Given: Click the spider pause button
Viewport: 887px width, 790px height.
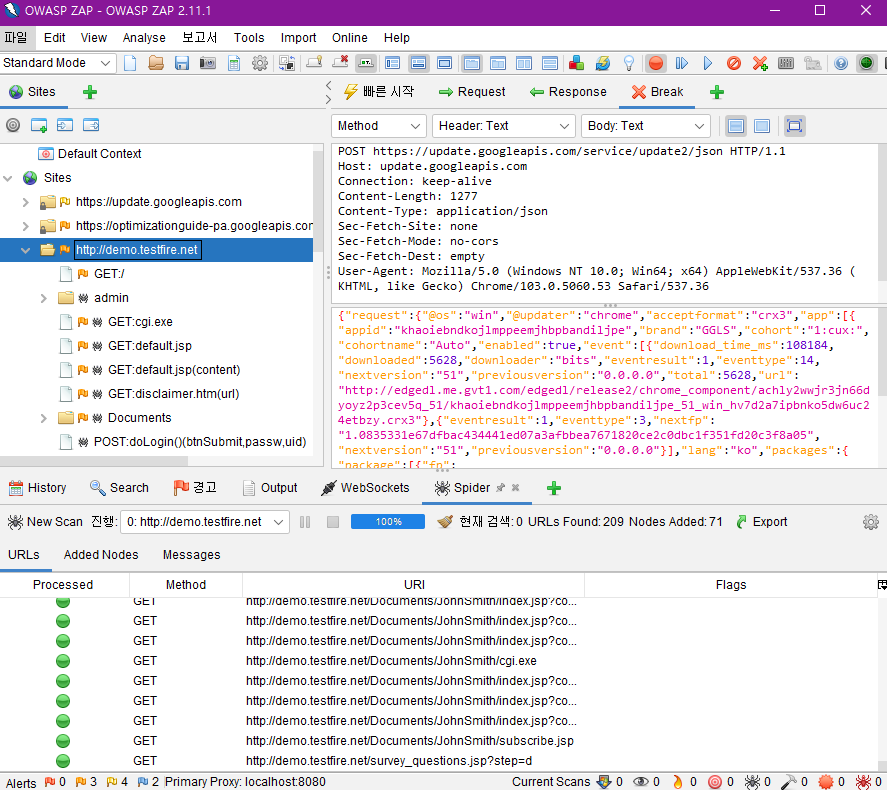Looking at the screenshot, I should coord(305,522).
